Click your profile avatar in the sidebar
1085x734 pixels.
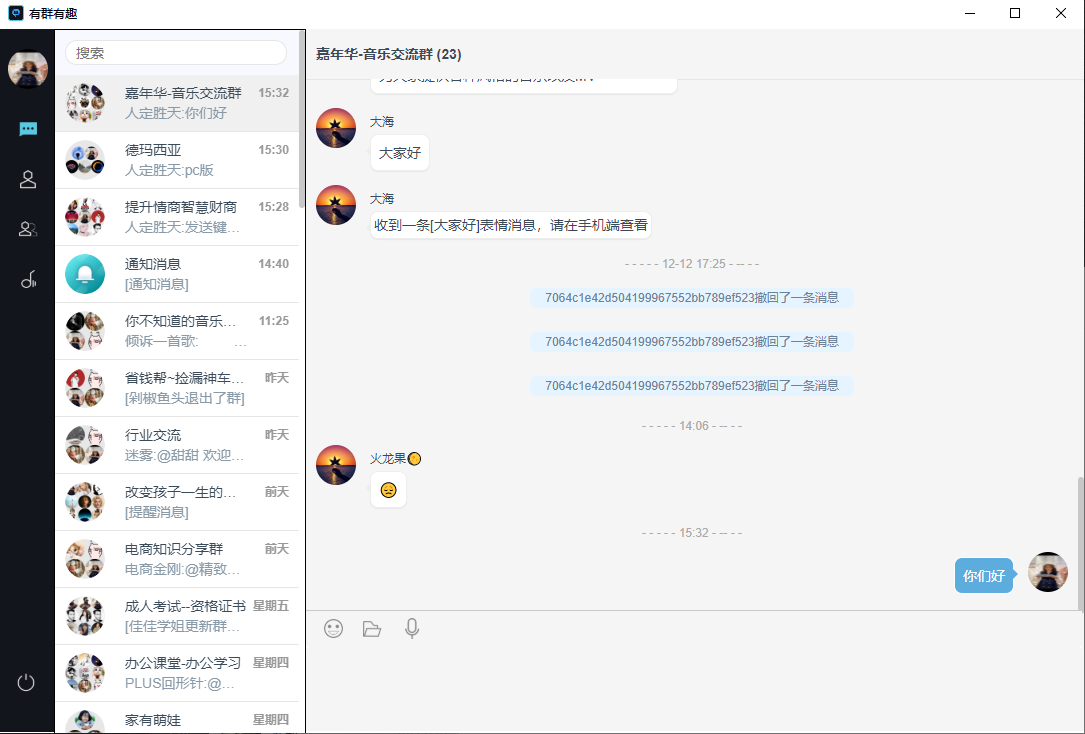[28, 68]
